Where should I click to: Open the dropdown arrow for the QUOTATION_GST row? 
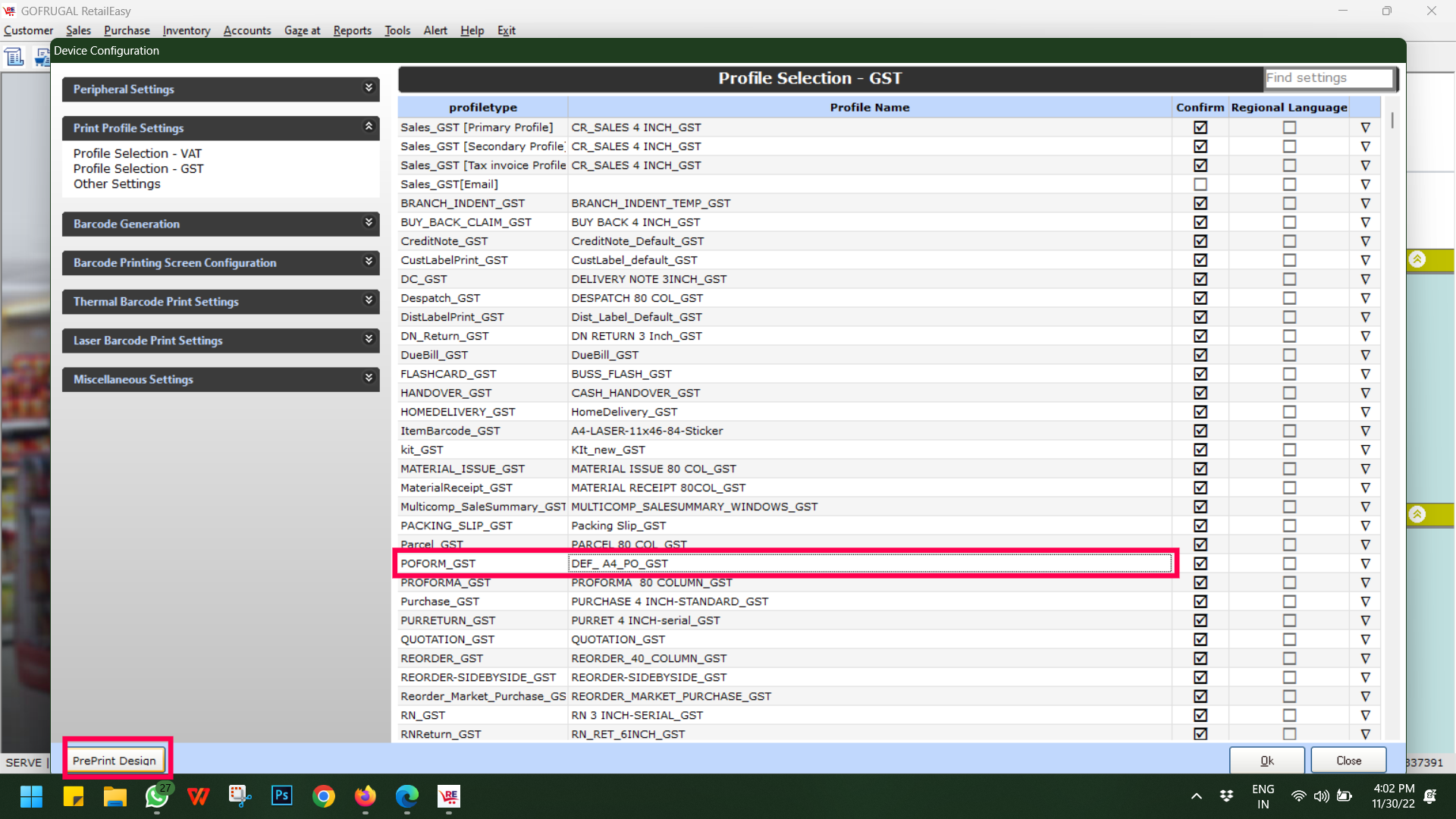click(x=1365, y=639)
